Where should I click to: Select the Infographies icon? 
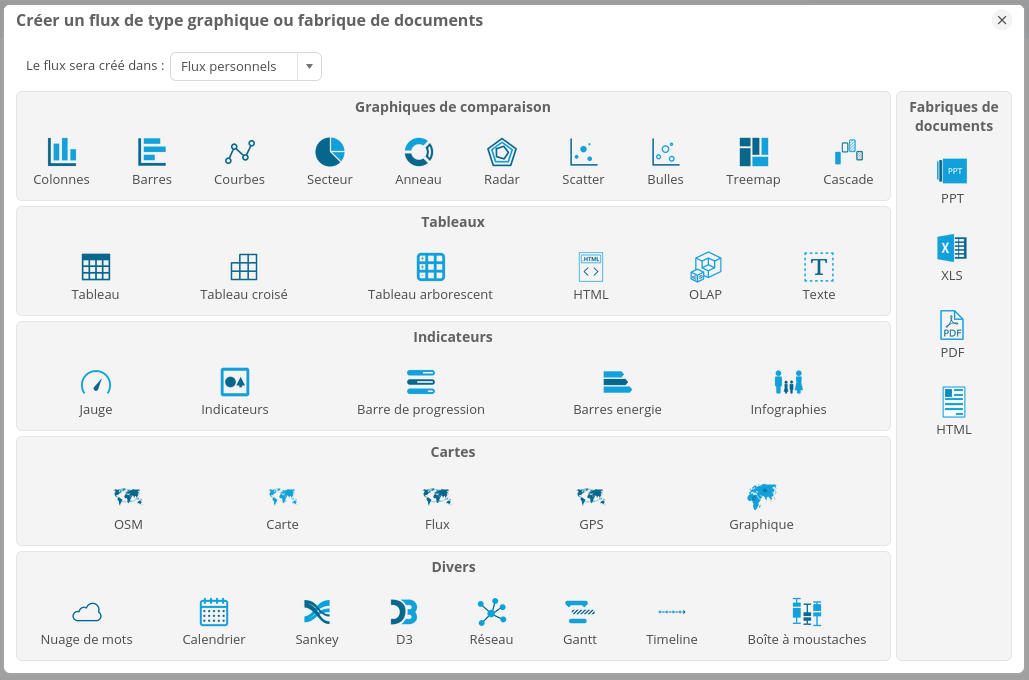pos(788,382)
